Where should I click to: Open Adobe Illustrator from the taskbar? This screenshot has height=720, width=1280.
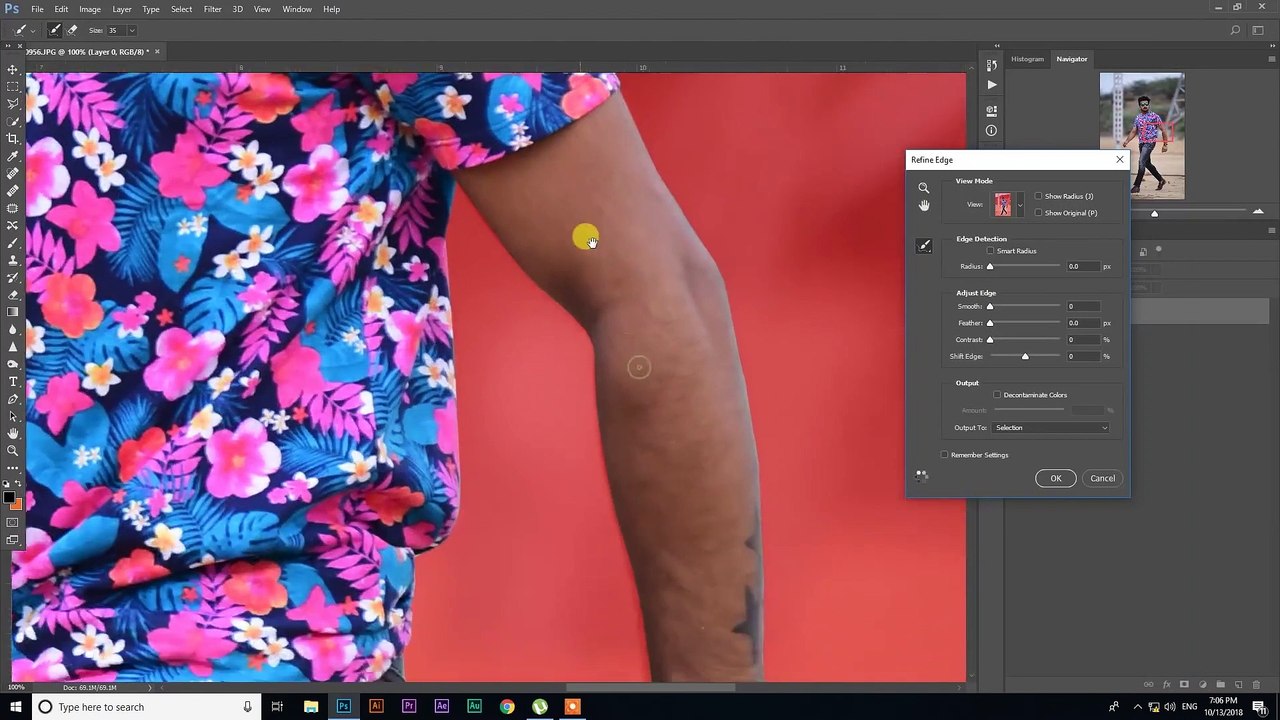point(376,707)
